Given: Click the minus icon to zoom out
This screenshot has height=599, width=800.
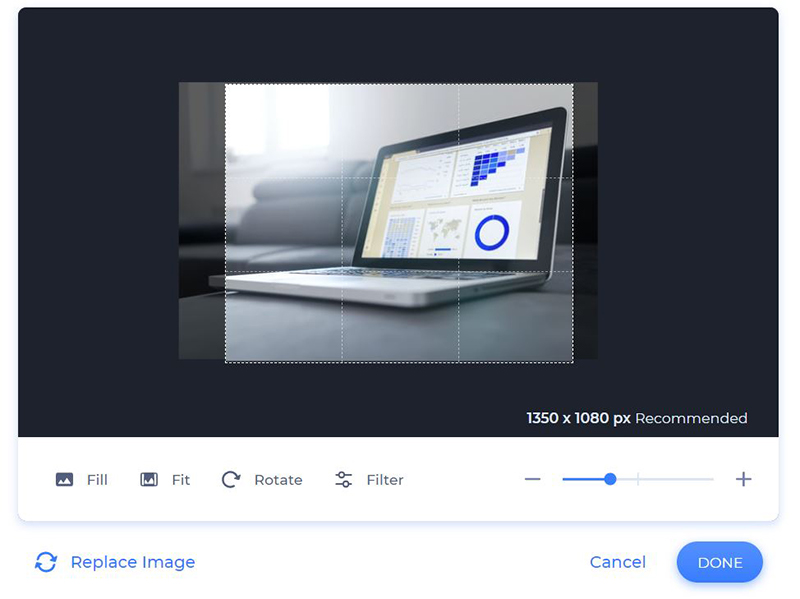Looking at the screenshot, I should [533, 480].
